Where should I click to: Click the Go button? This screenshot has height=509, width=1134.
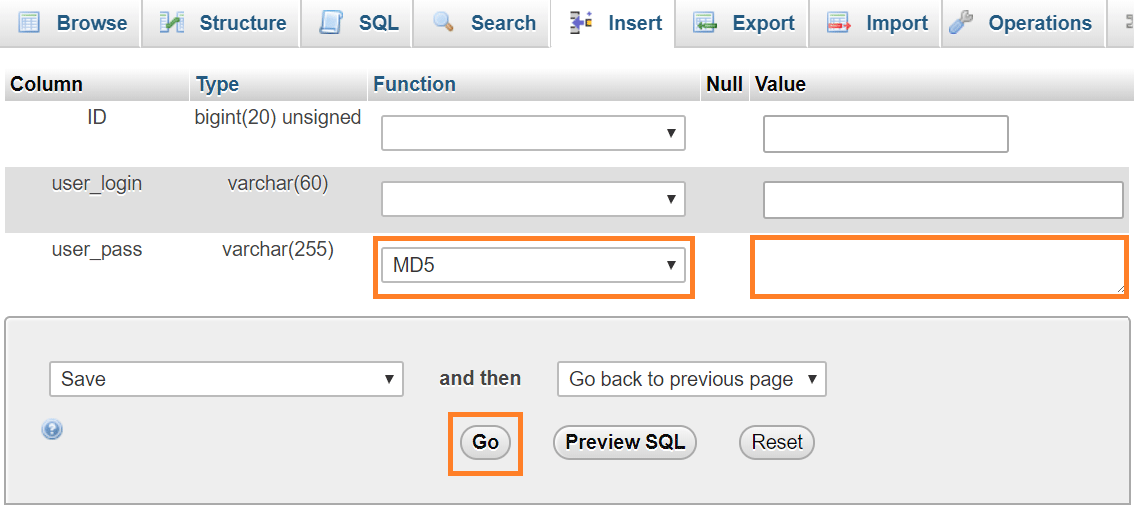[485, 442]
